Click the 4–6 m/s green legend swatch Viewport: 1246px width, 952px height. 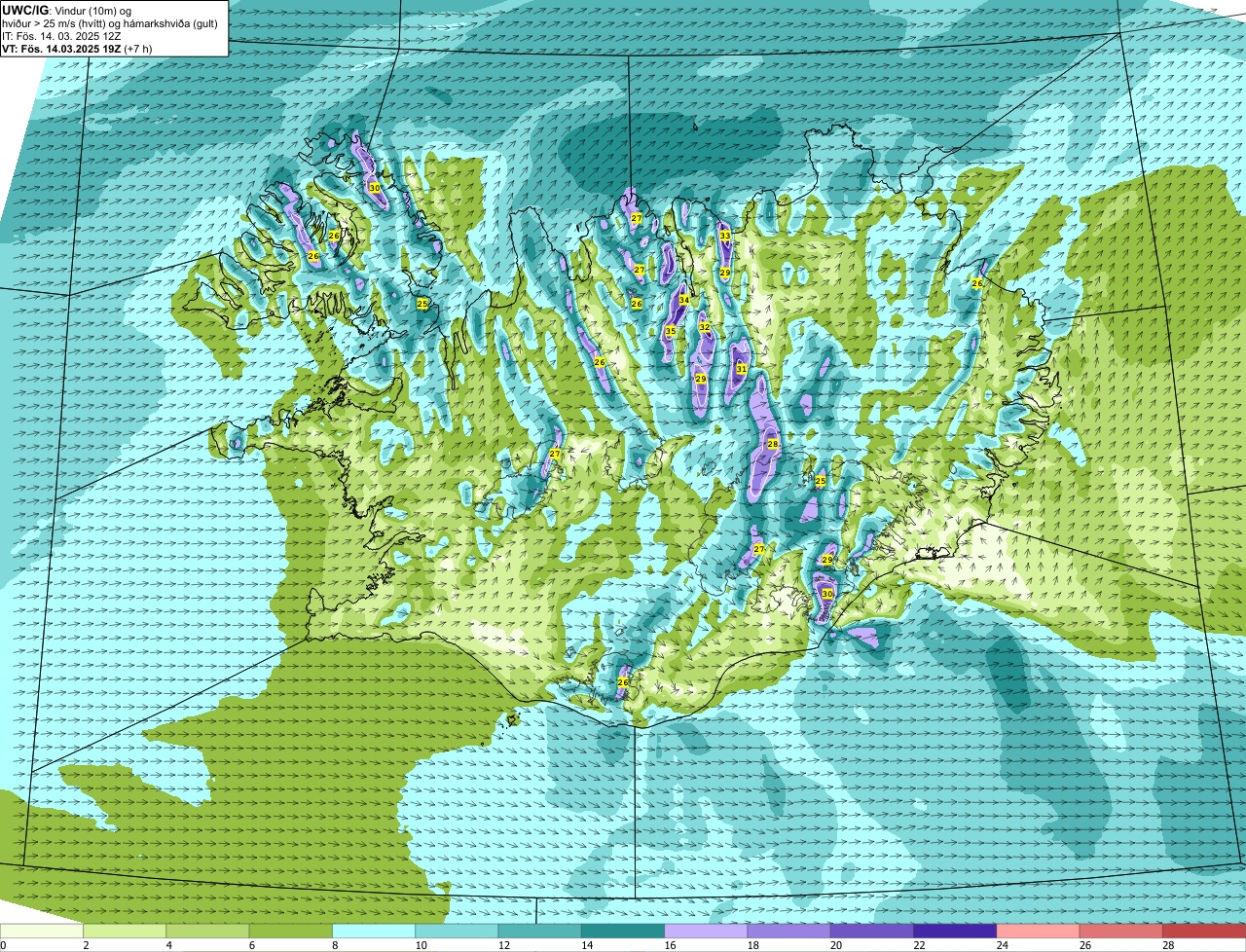coord(207,931)
